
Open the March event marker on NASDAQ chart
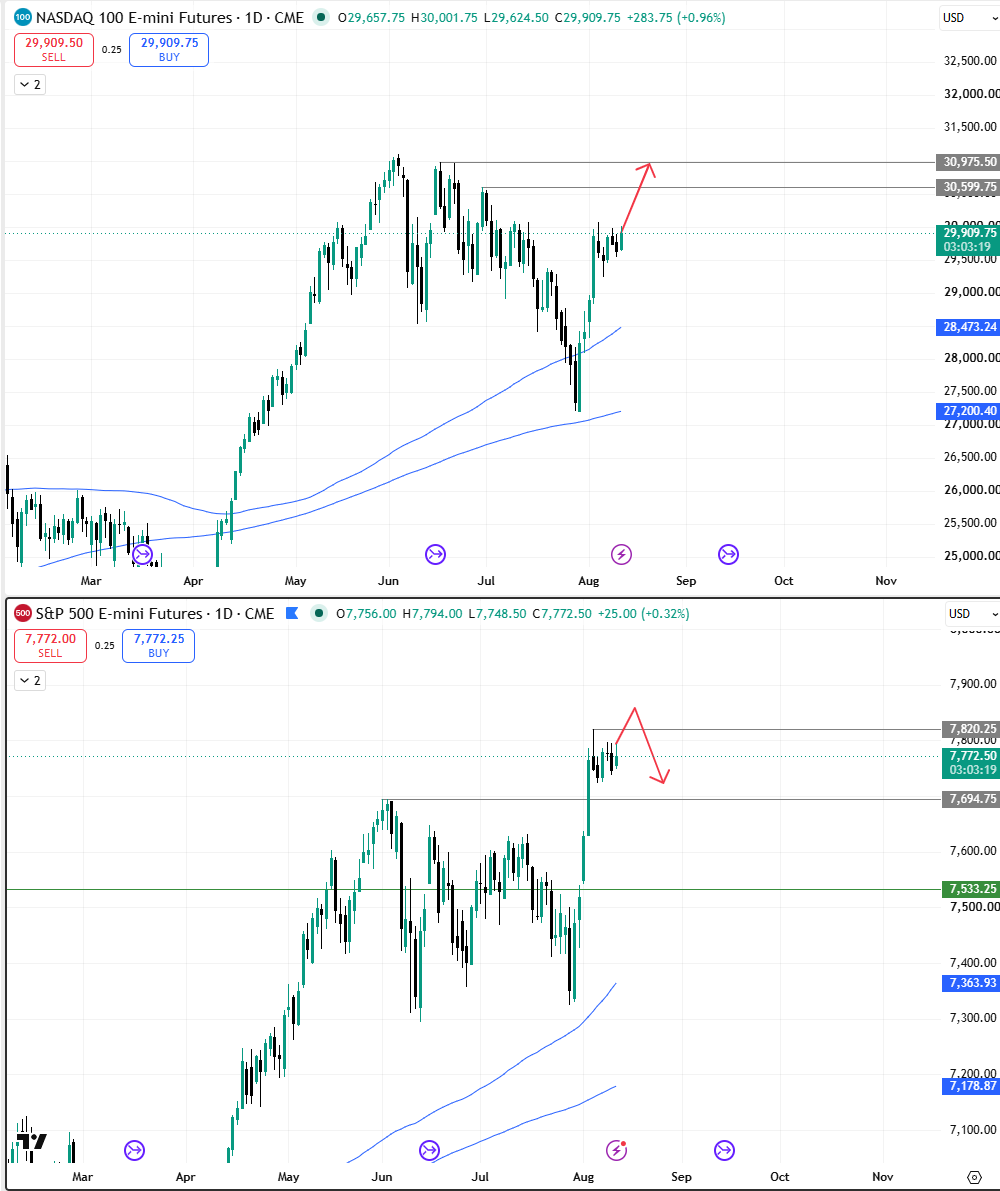click(x=142, y=554)
